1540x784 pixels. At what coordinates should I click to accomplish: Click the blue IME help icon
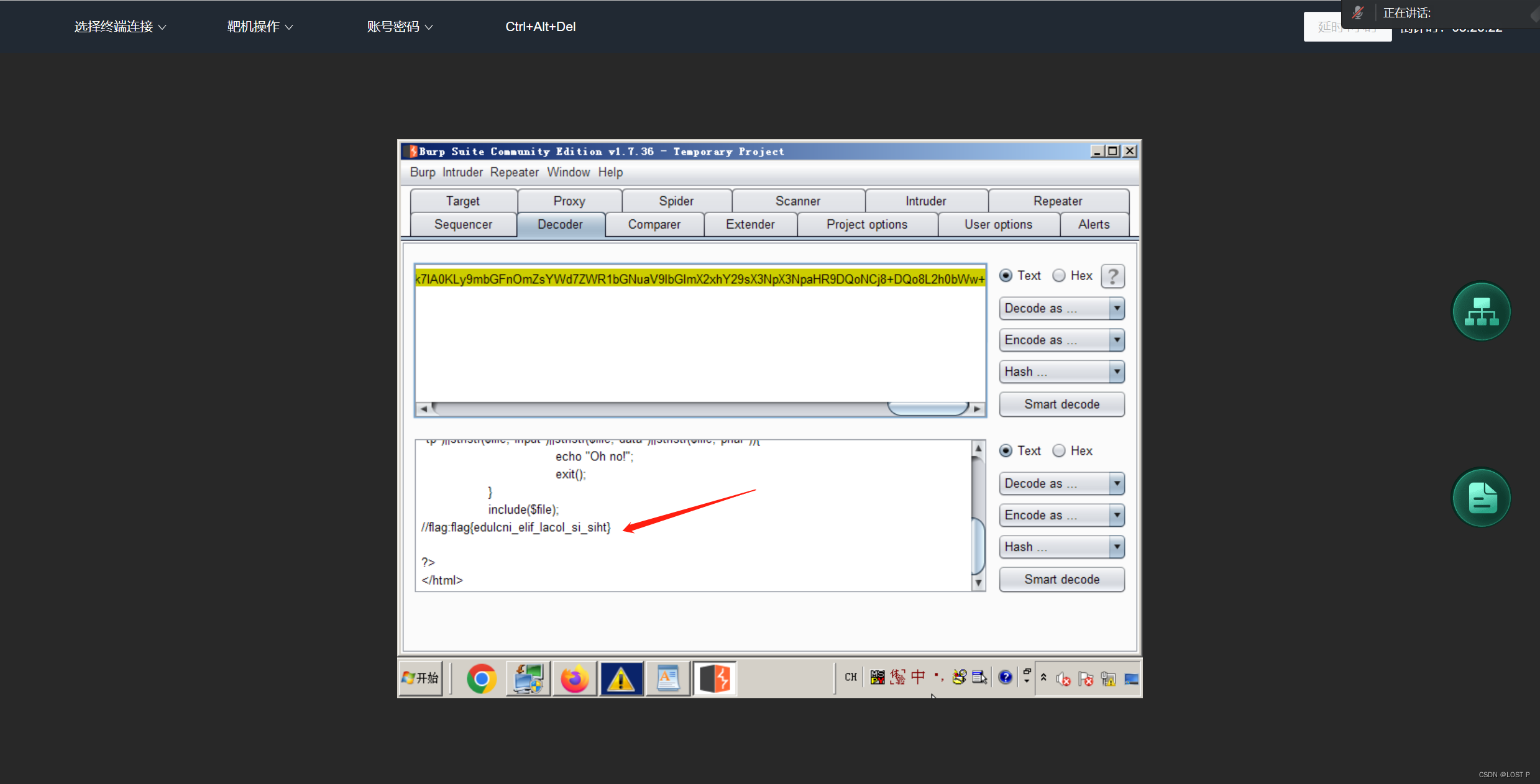coord(1005,677)
